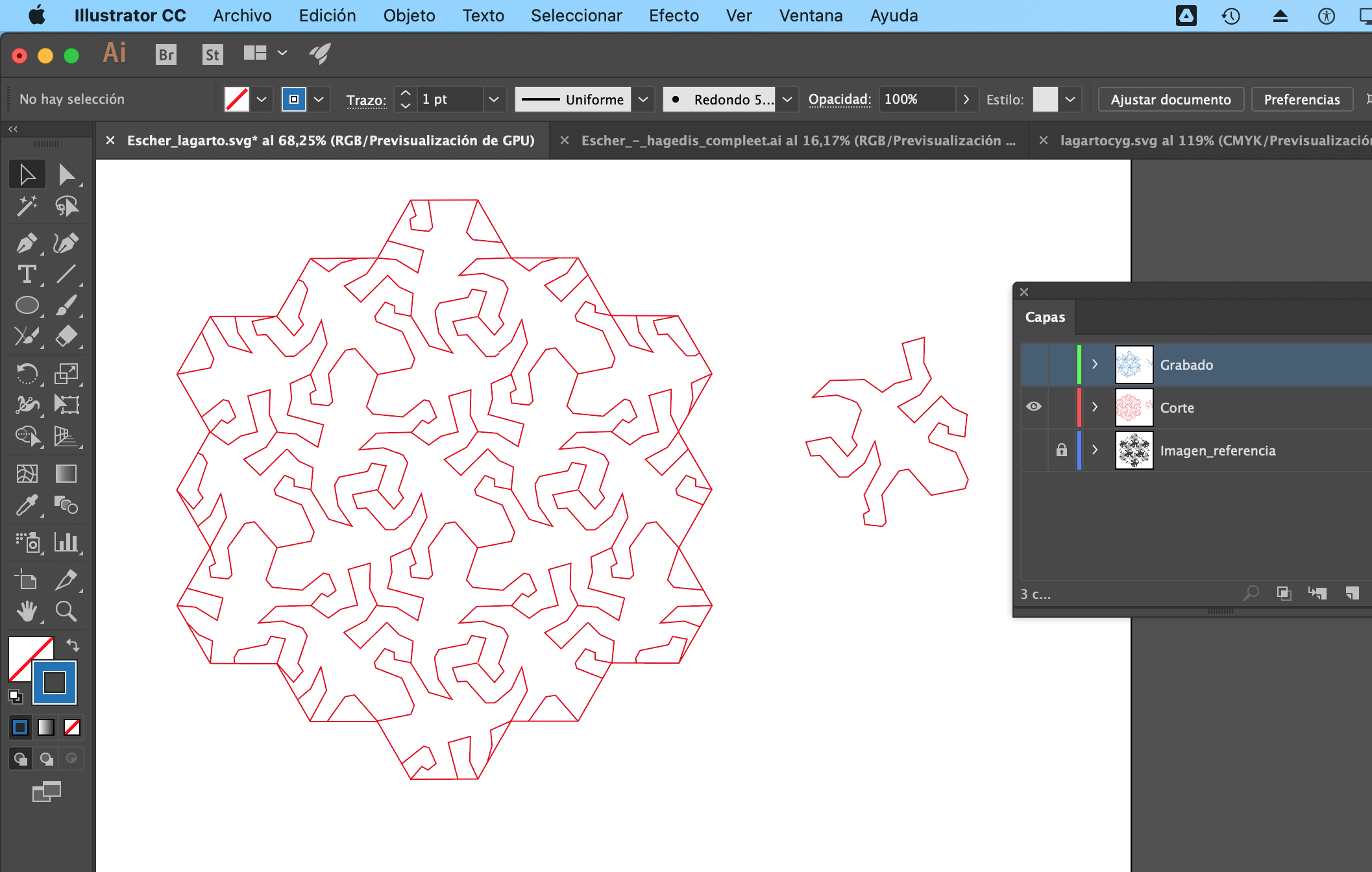Open the workspace arrangement dropdown

click(x=282, y=53)
